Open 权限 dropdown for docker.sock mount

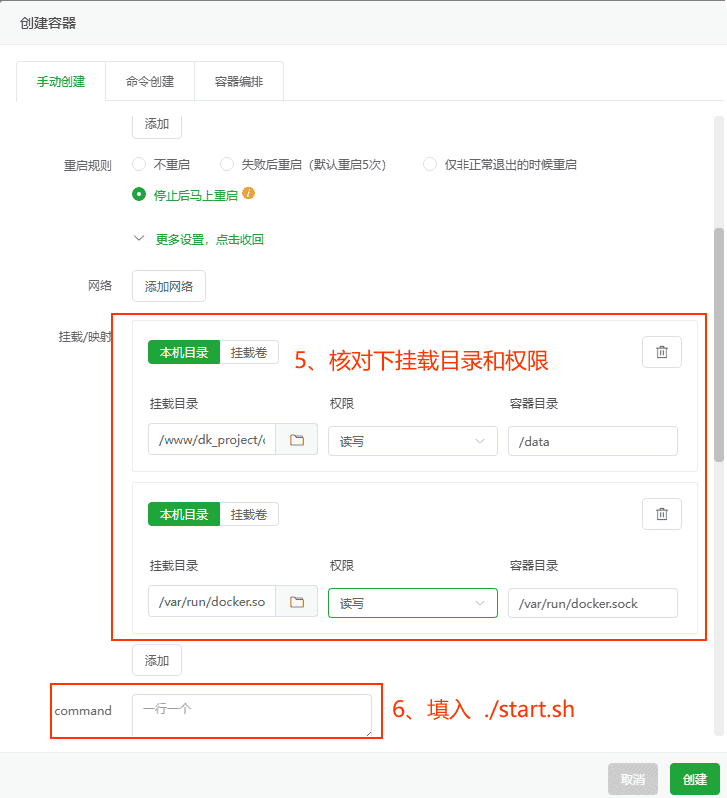tap(412, 603)
